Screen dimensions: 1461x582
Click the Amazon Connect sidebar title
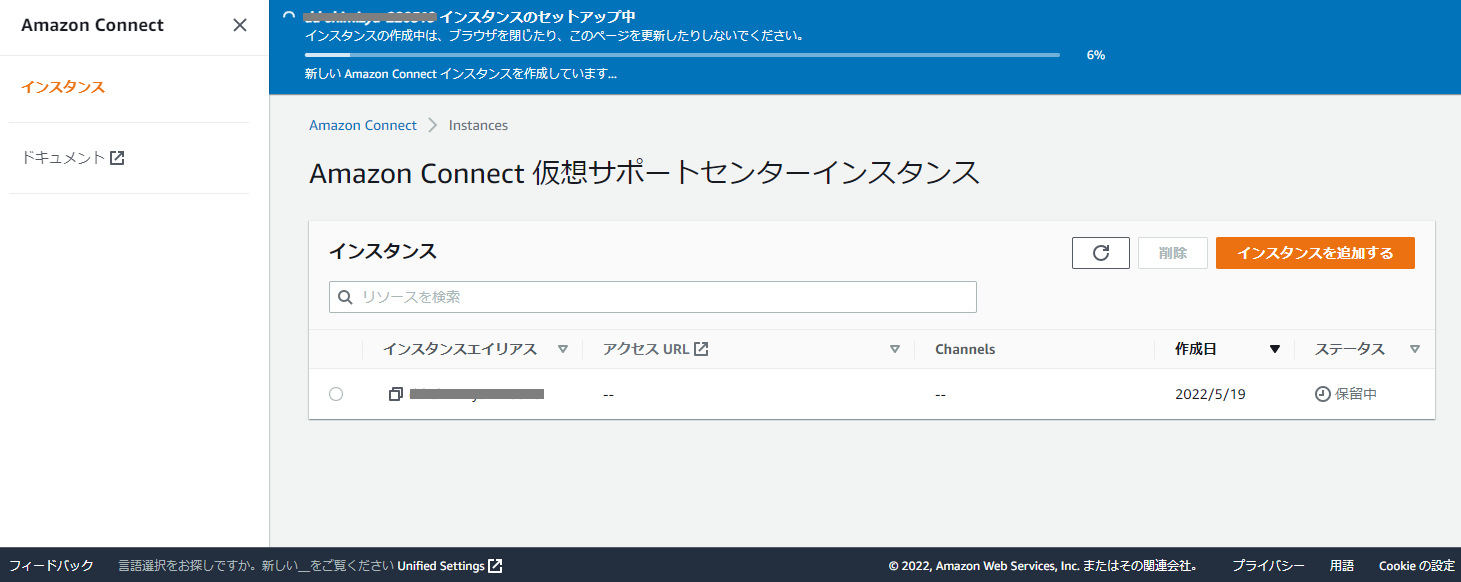click(92, 25)
